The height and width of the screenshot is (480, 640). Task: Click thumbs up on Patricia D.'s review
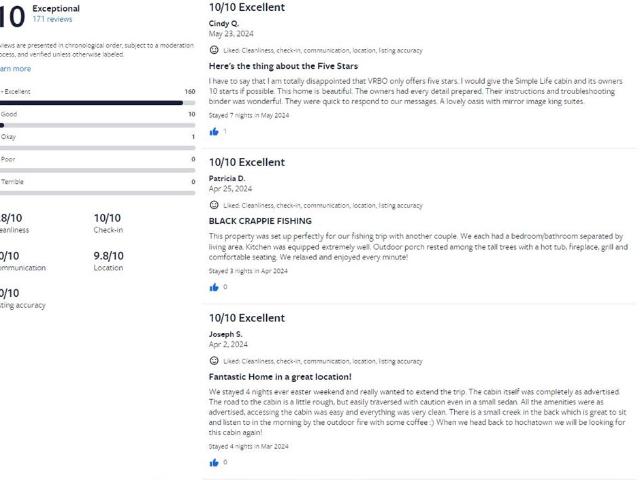(x=213, y=287)
